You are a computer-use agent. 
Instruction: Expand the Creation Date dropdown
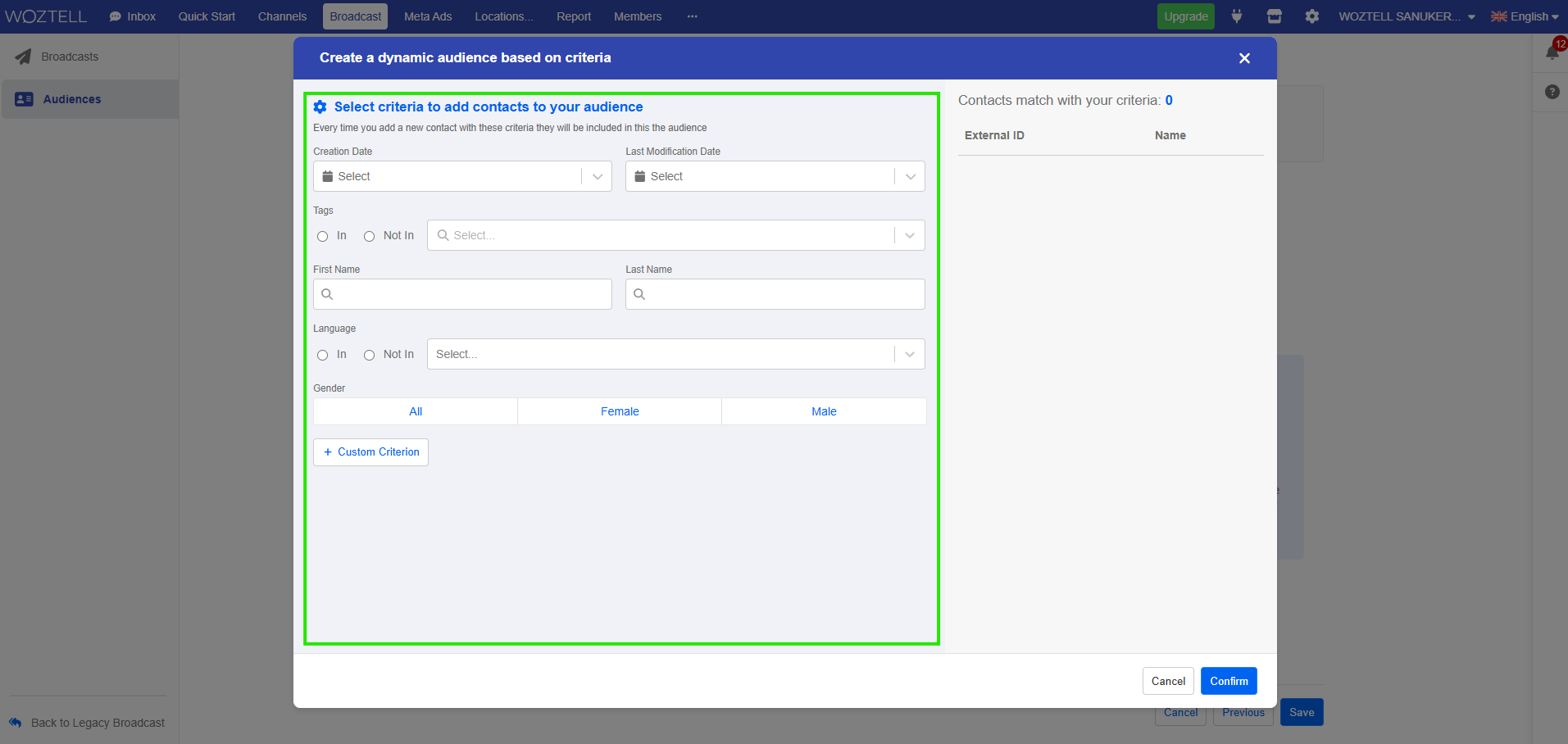click(x=598, y=176)
